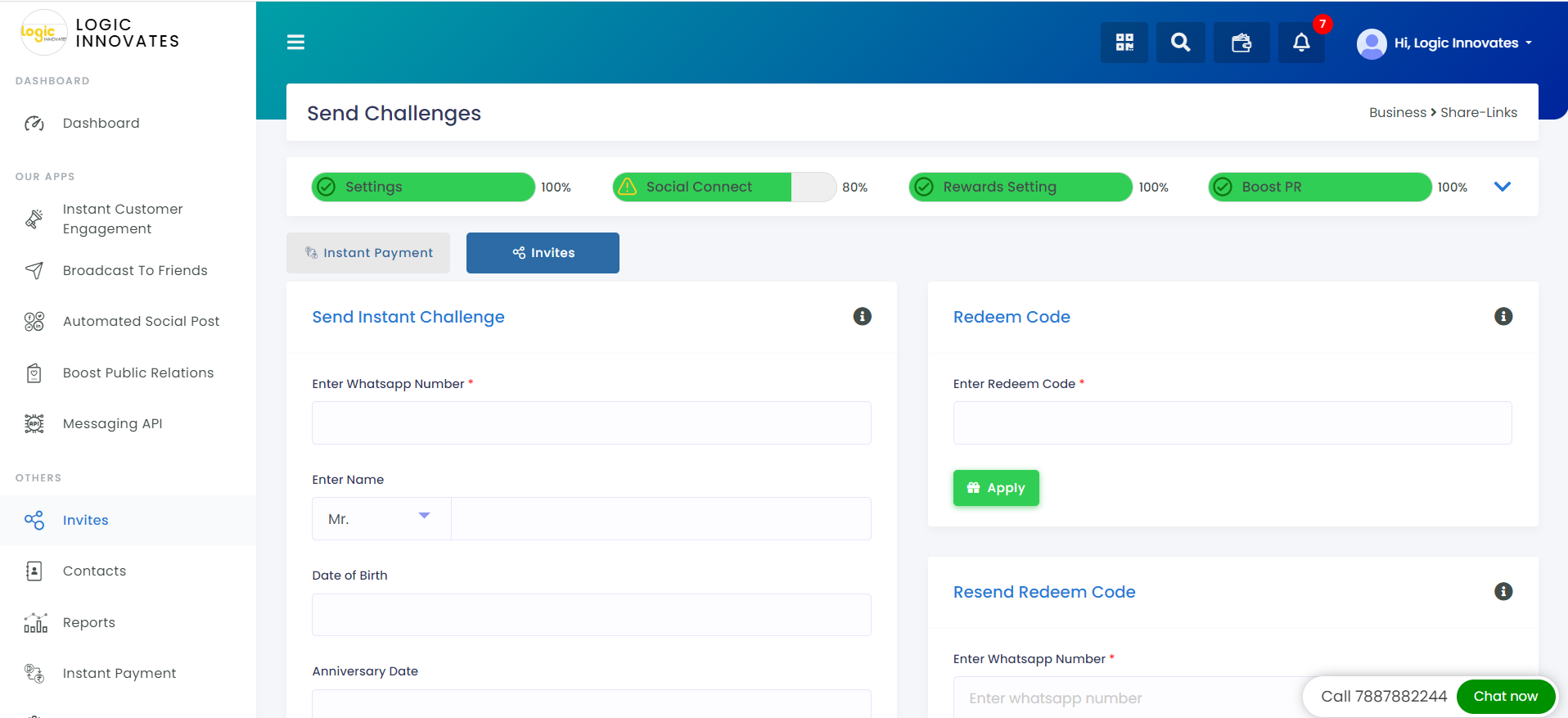Click the Dashboard speedometer icon
This screenshot has height=718, width=1568.
tap(34, 124)
